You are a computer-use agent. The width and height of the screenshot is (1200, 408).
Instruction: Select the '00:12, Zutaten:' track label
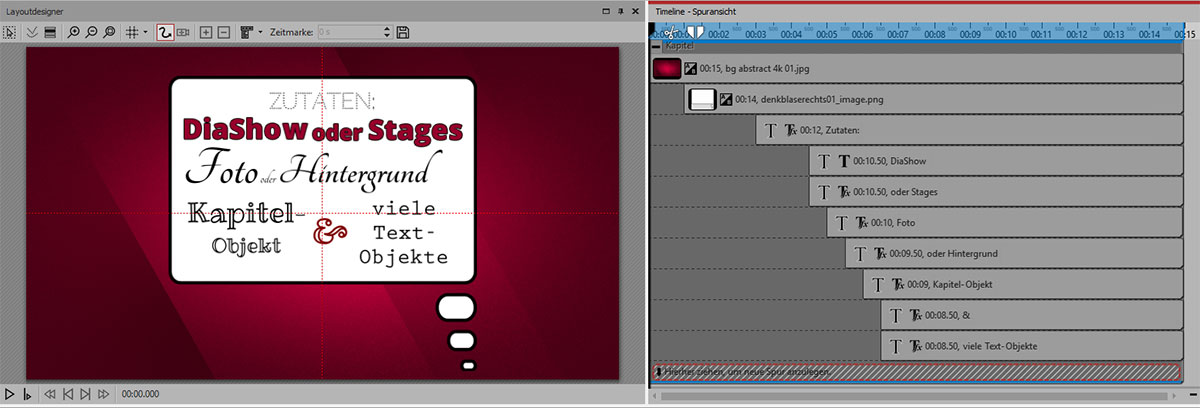pos(830,130)
